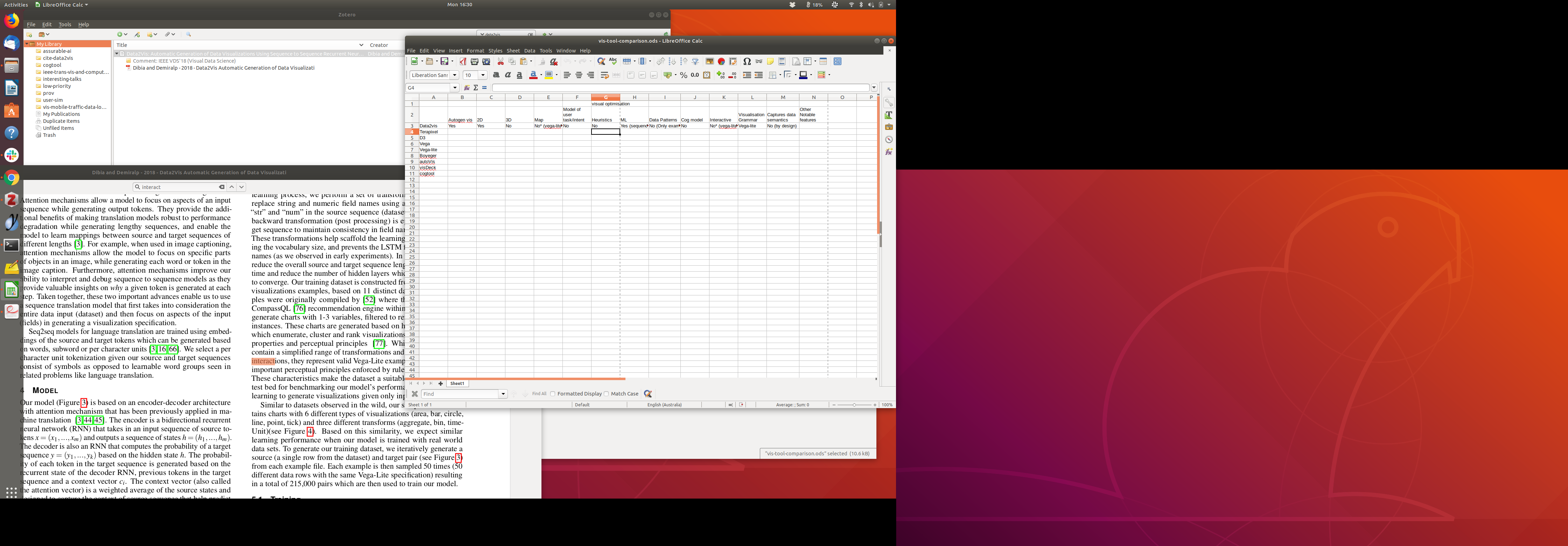The image size is (1568, 546).
Task: Open the Sheet menu in Calc
Action: pos(512,50)
